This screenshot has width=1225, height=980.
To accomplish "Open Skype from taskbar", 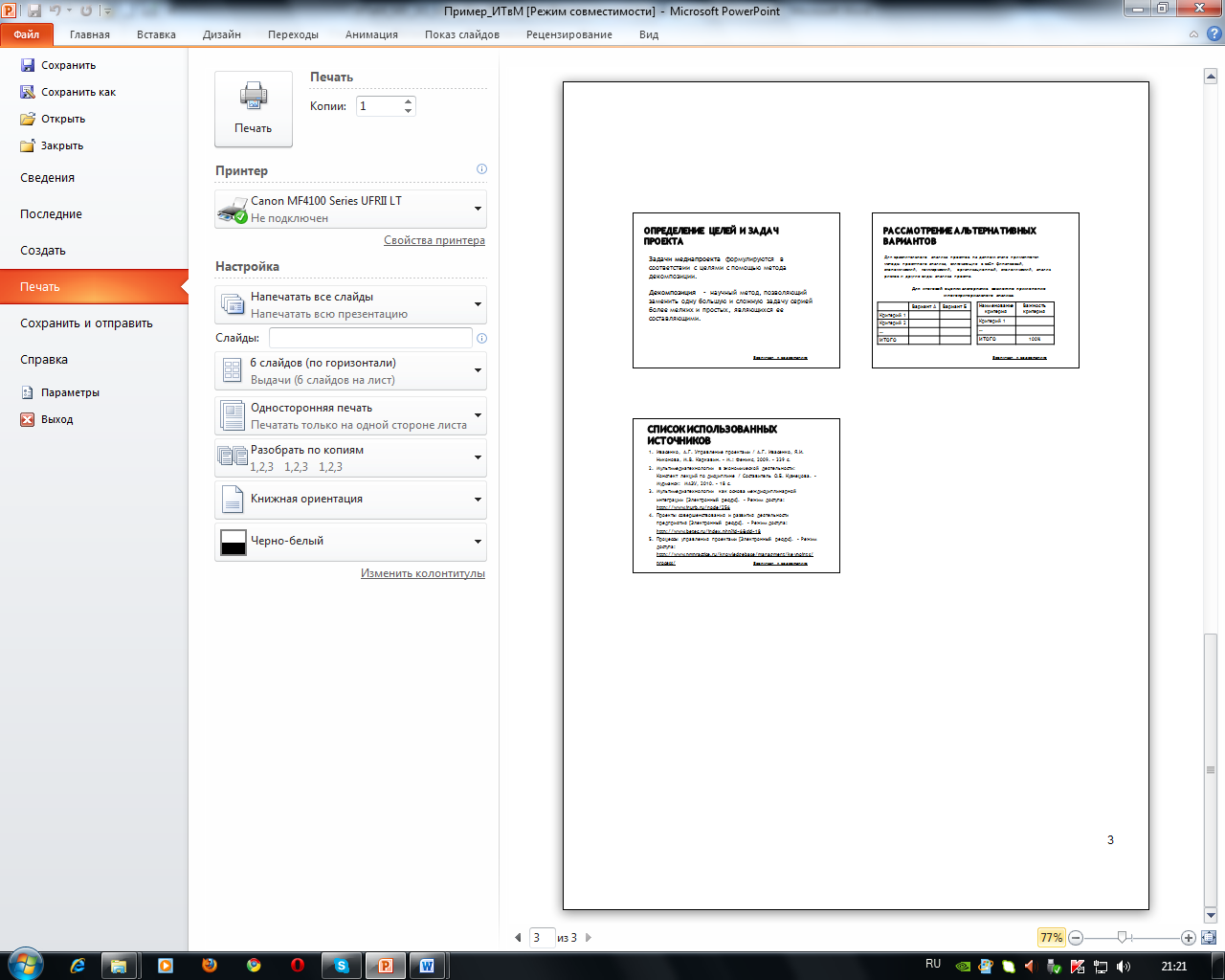I will point(342,966).
